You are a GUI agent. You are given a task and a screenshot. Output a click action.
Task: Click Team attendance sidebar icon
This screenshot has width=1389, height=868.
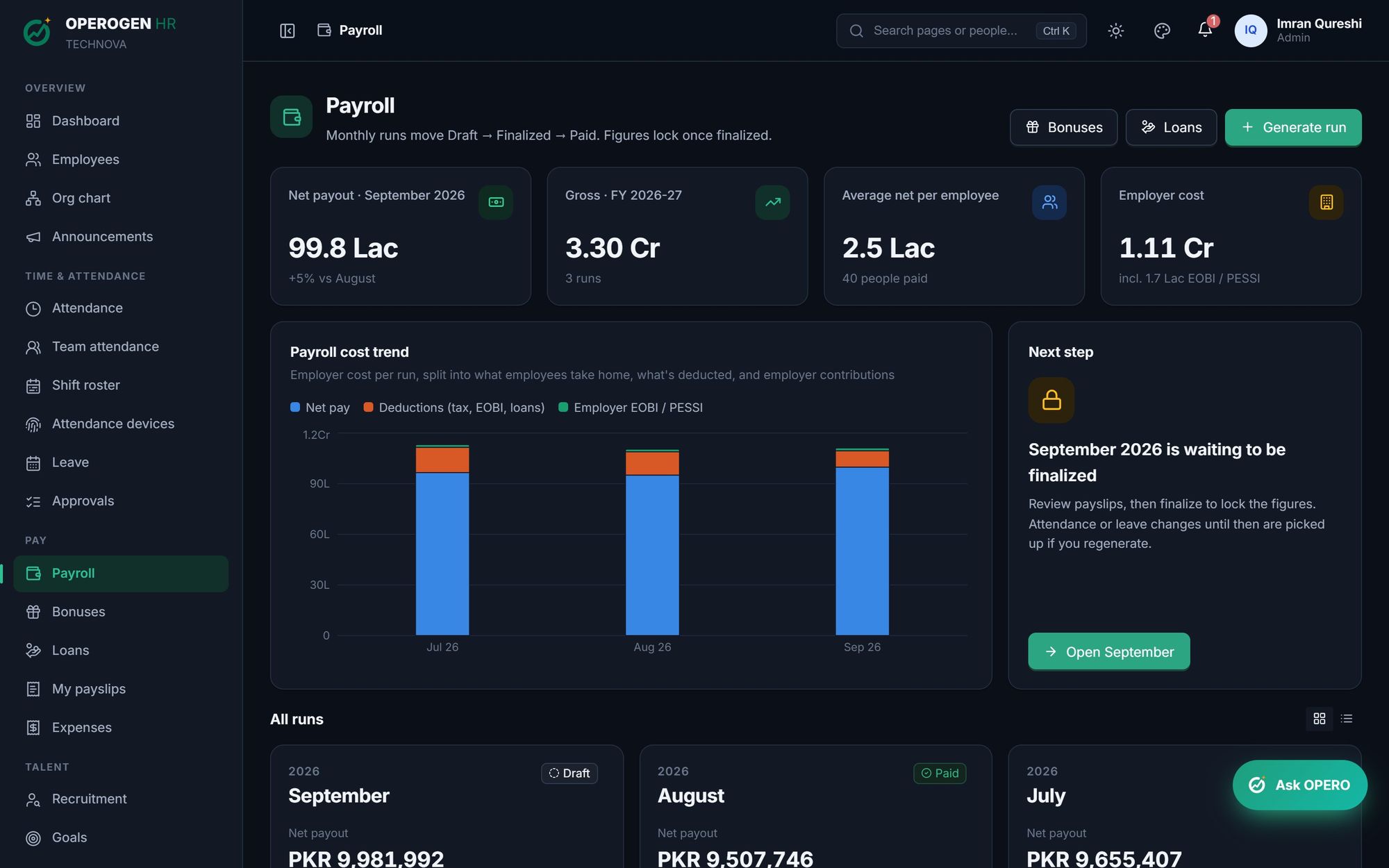(x=33, y=347)
